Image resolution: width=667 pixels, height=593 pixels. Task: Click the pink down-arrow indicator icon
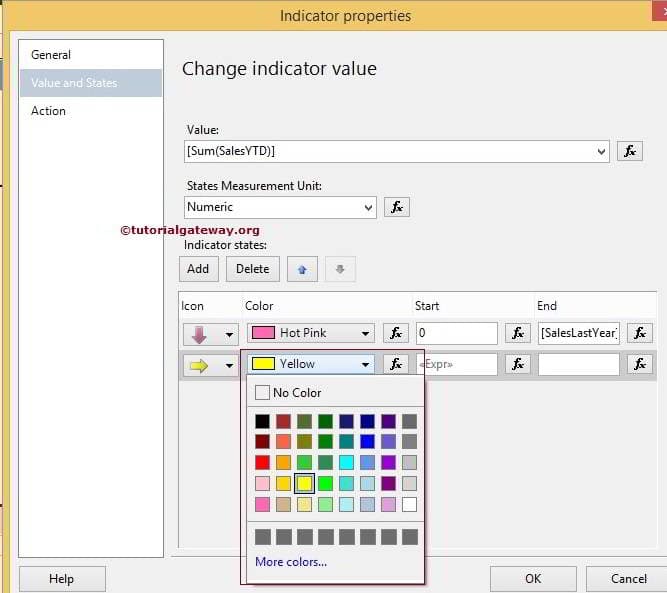tap(199, 334)
